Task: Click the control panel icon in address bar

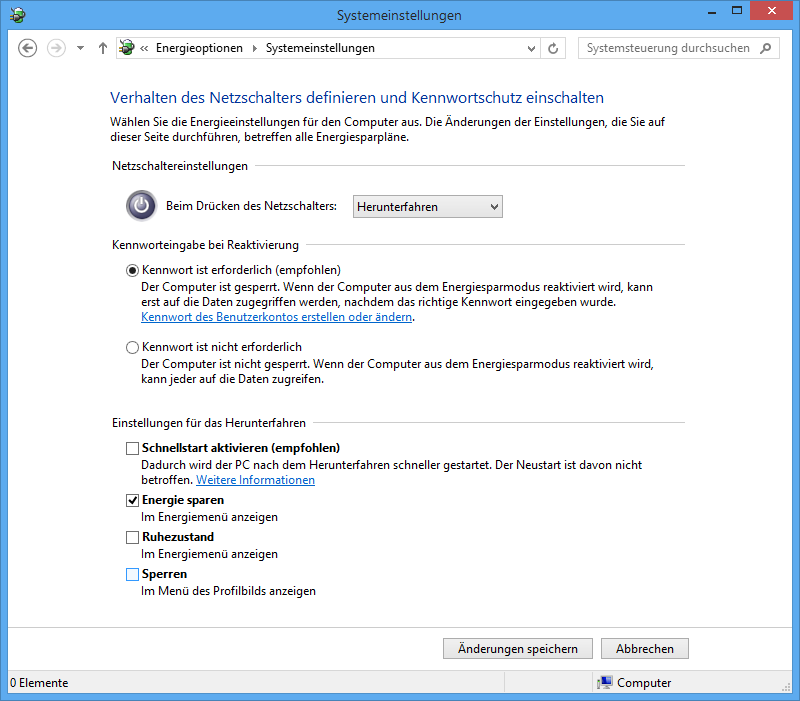Action: [128, 48]
